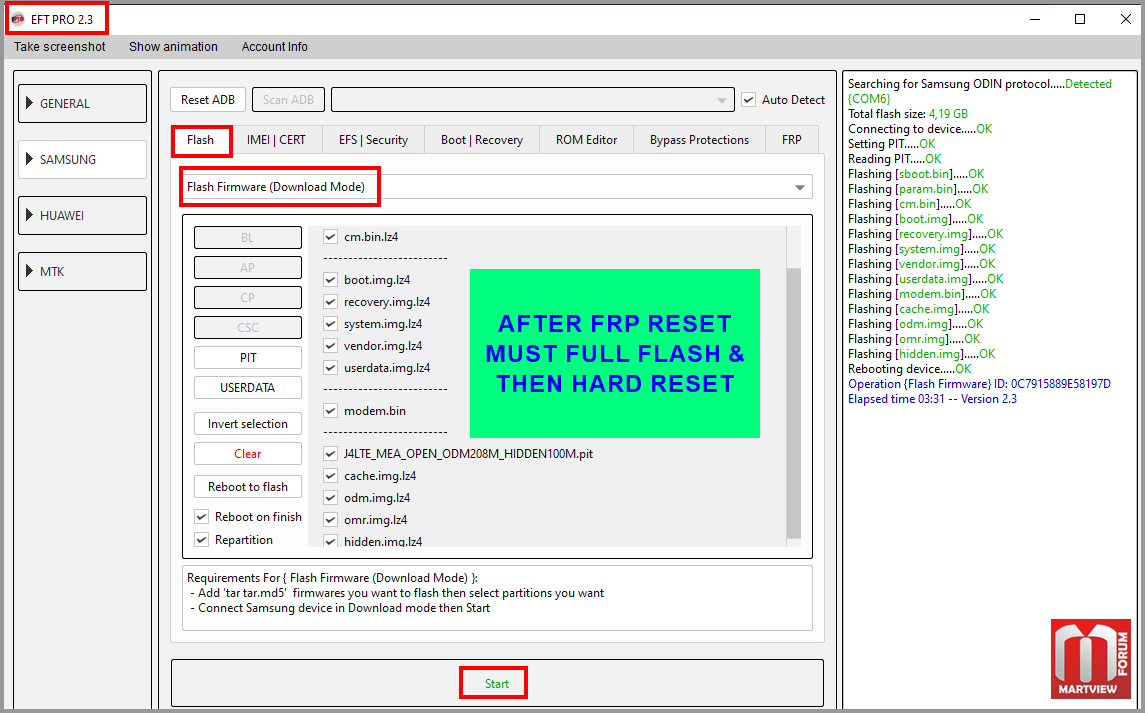Switch to the FRP tab
This screenshot has width=1145, height=713.
pyautogui.click(x=792, y=140)
